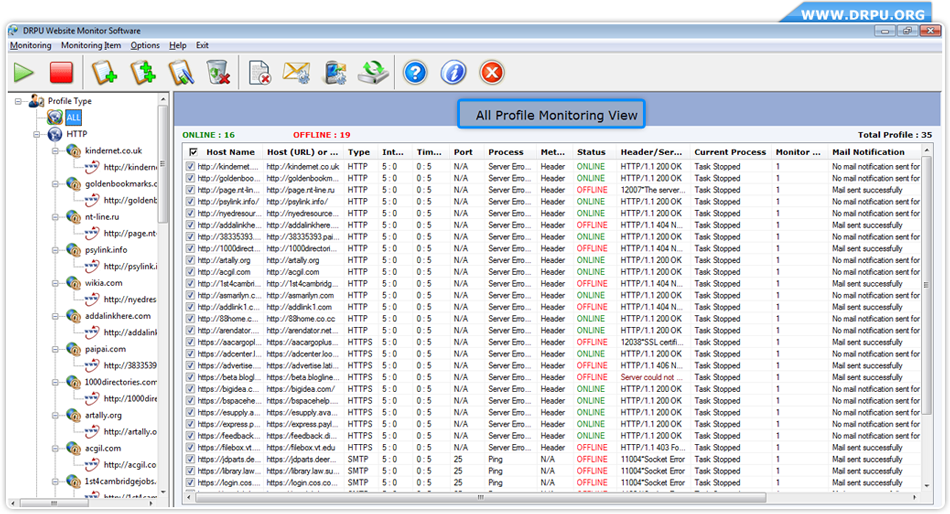Uncheck the http://artally.org row checkbox
Image resolution: width=950 pixels, height=514 pixels.
191,260
